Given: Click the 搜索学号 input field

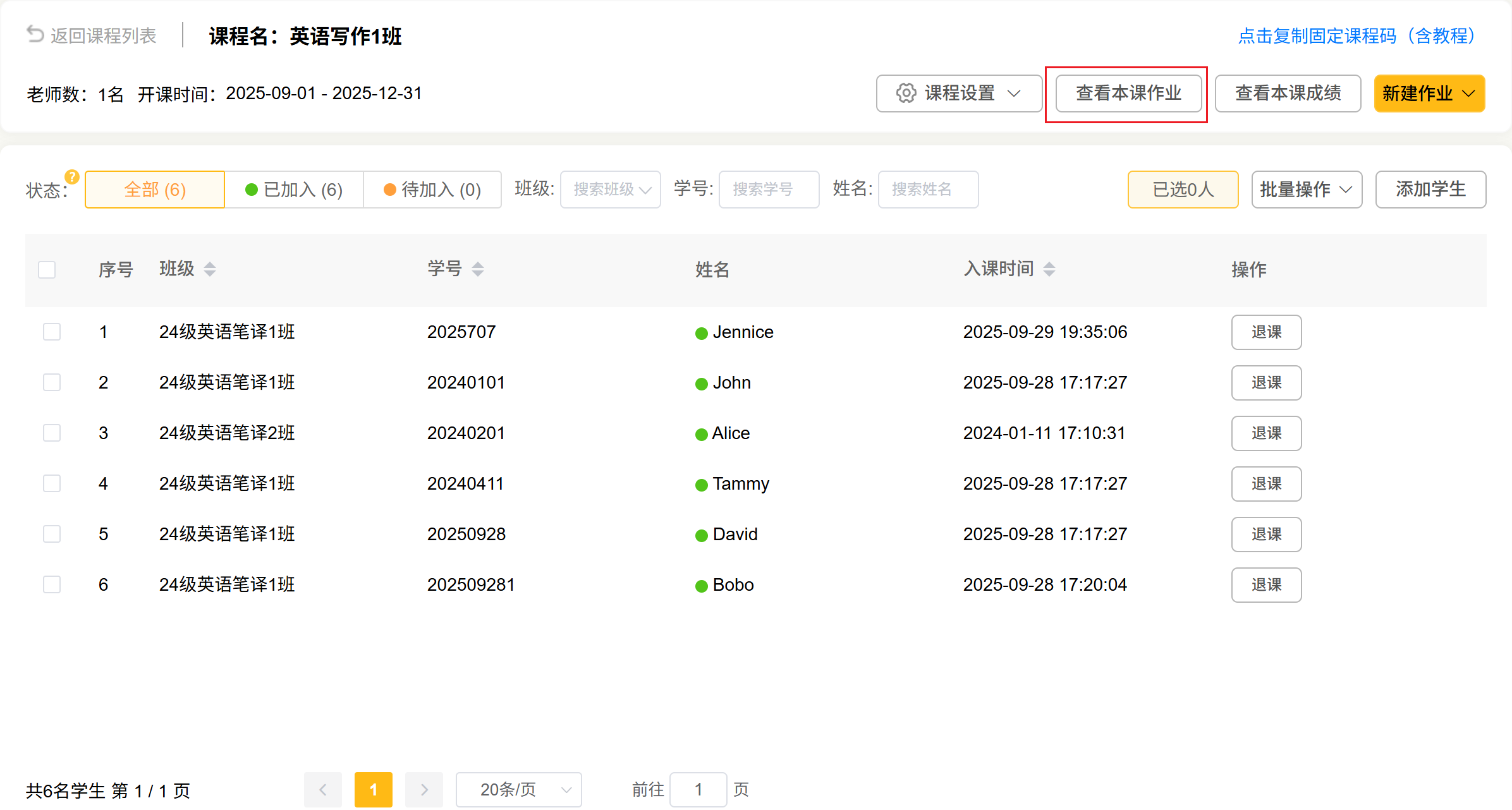Looking at the screenshot, I should tap(769, 189).
